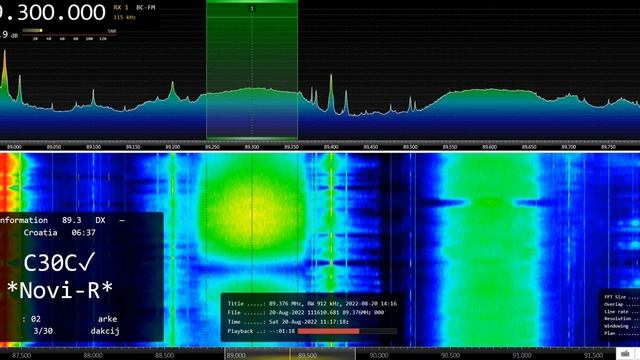Change the 115 kHz filter bandwidth value
The image size is (640, 360).
point(124,17)
